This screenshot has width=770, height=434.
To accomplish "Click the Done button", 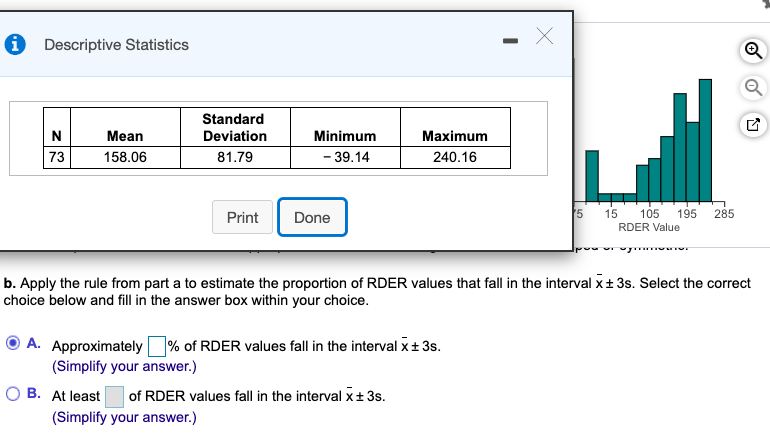I will pos(312,217).
